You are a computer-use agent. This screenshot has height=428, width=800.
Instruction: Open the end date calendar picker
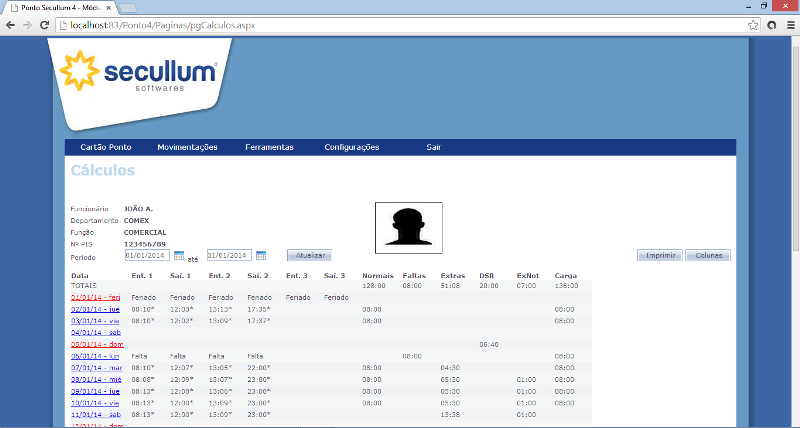click(x=261, y=256)
